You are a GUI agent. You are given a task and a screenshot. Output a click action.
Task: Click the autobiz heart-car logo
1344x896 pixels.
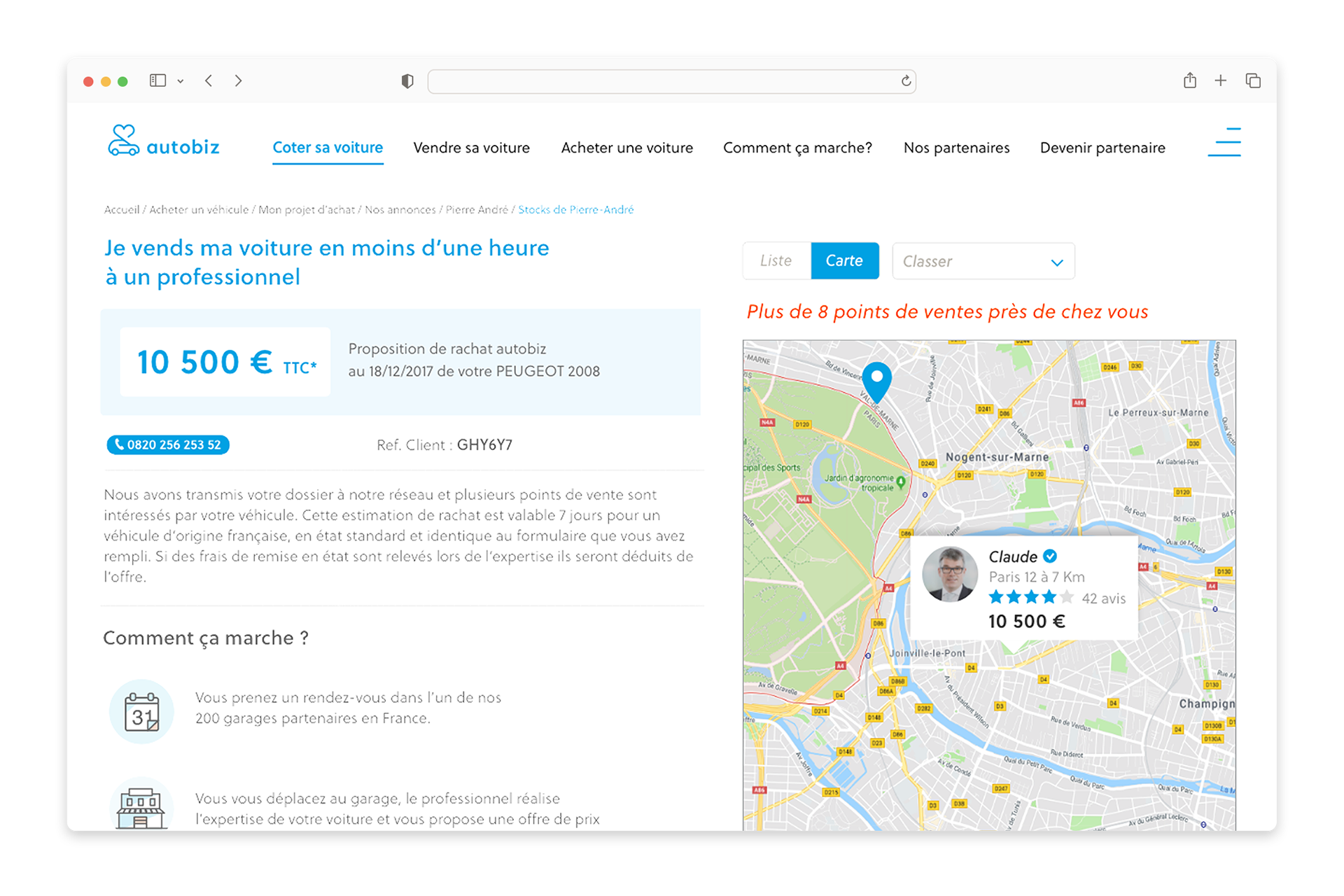click(x=124, y=141)
